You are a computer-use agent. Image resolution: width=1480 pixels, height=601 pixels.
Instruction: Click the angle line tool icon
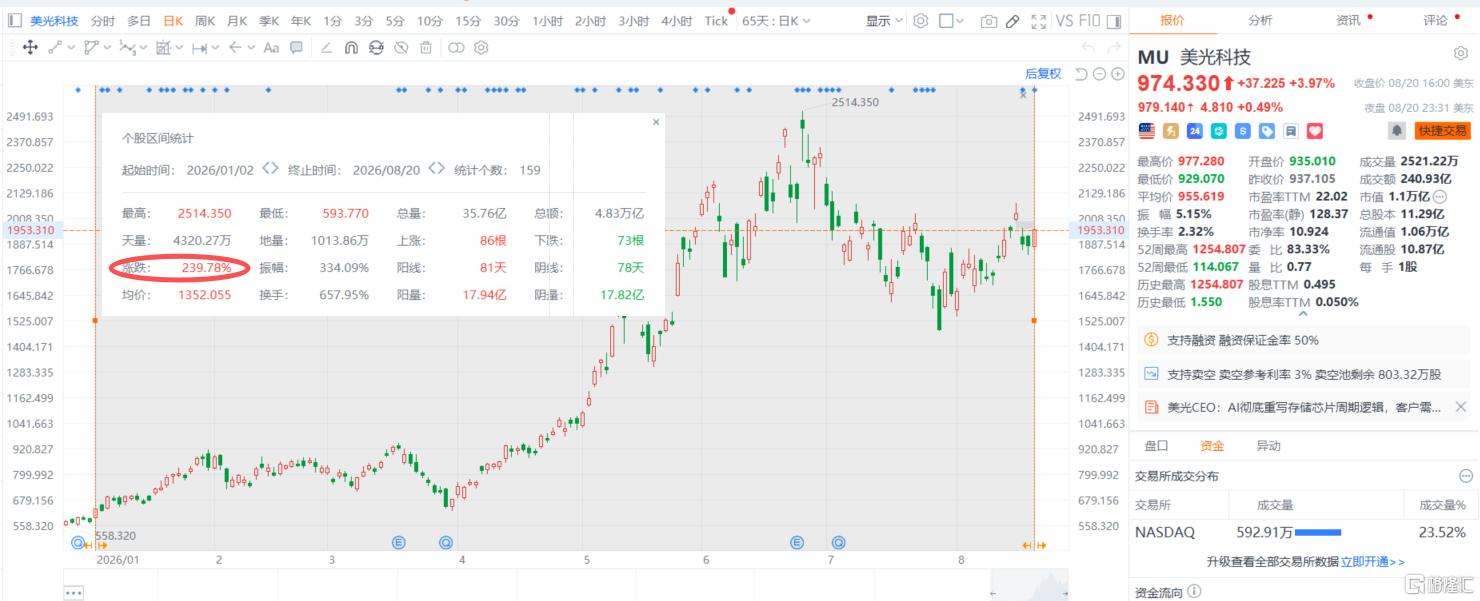pos(326,47)
